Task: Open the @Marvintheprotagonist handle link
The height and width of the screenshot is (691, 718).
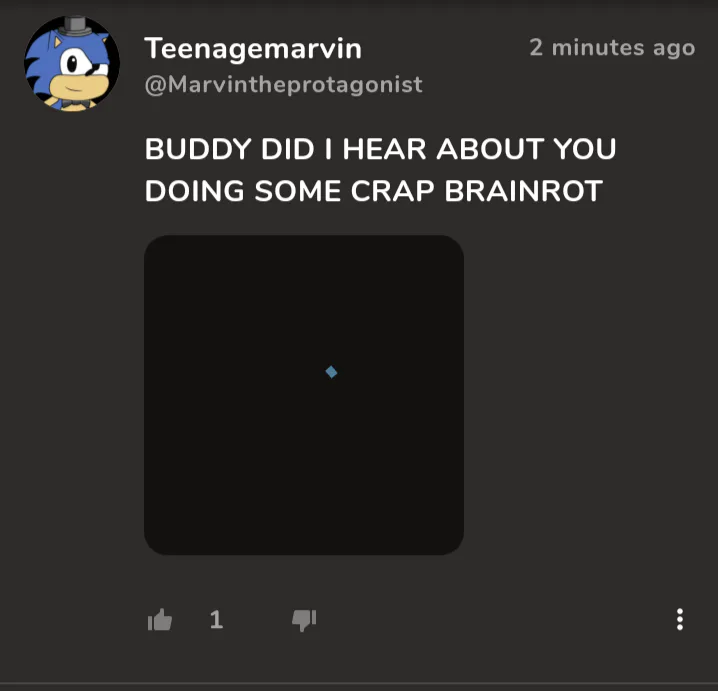Action: 283,85
